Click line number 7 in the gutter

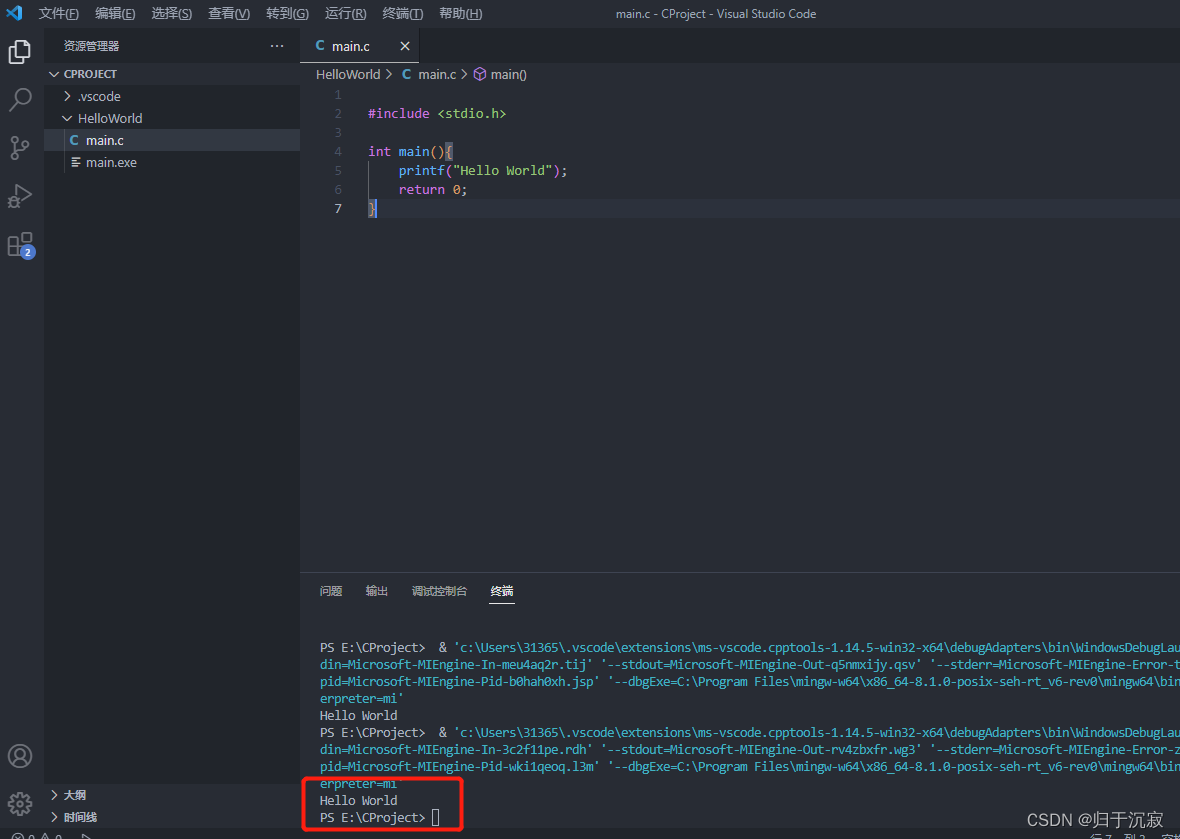click(338, 208)
